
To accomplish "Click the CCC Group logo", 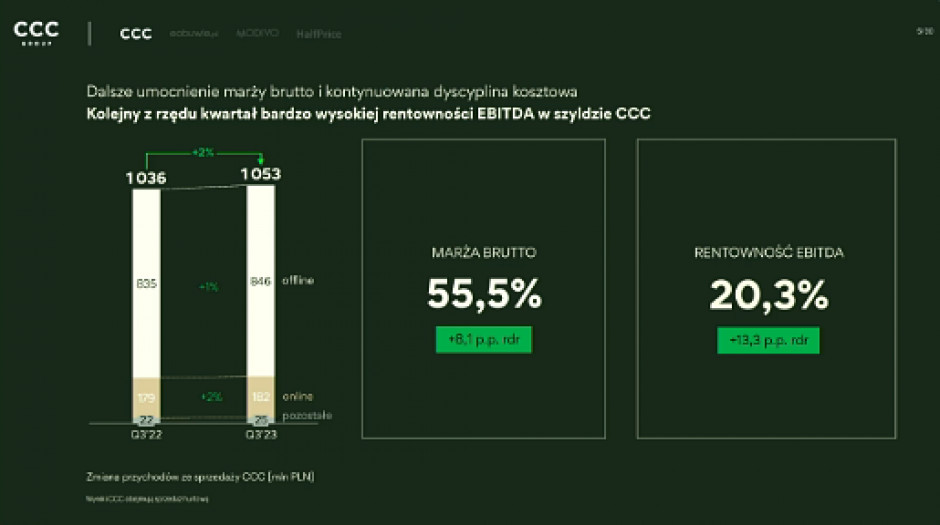I will pos(35,33).
